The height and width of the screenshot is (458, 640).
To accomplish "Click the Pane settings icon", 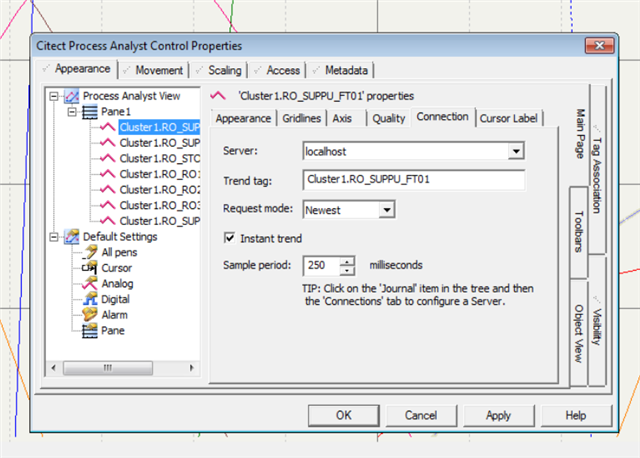I will point(90,331).
